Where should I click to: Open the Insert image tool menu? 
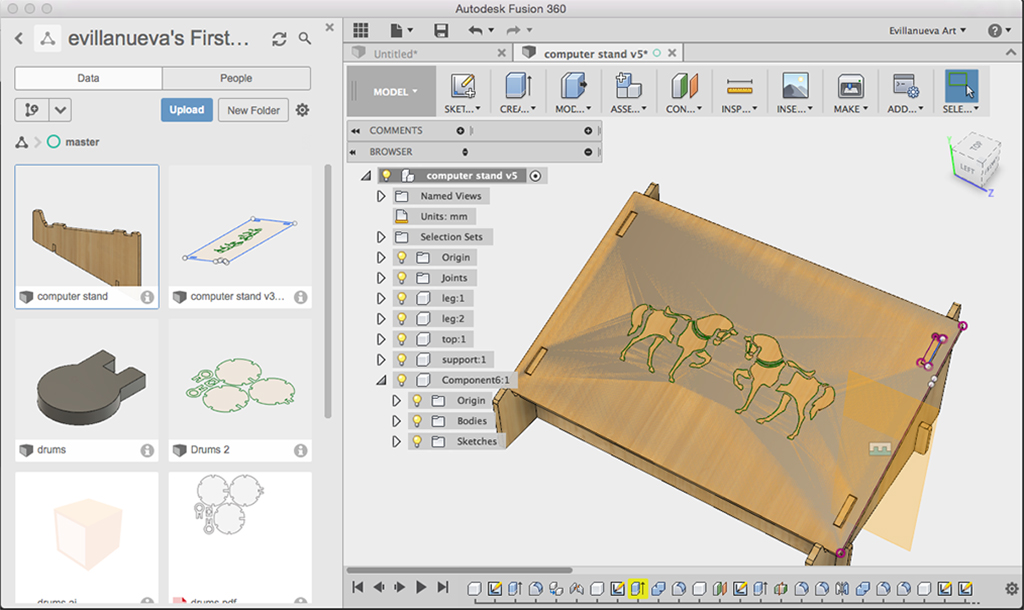click(x=795, y=92)
